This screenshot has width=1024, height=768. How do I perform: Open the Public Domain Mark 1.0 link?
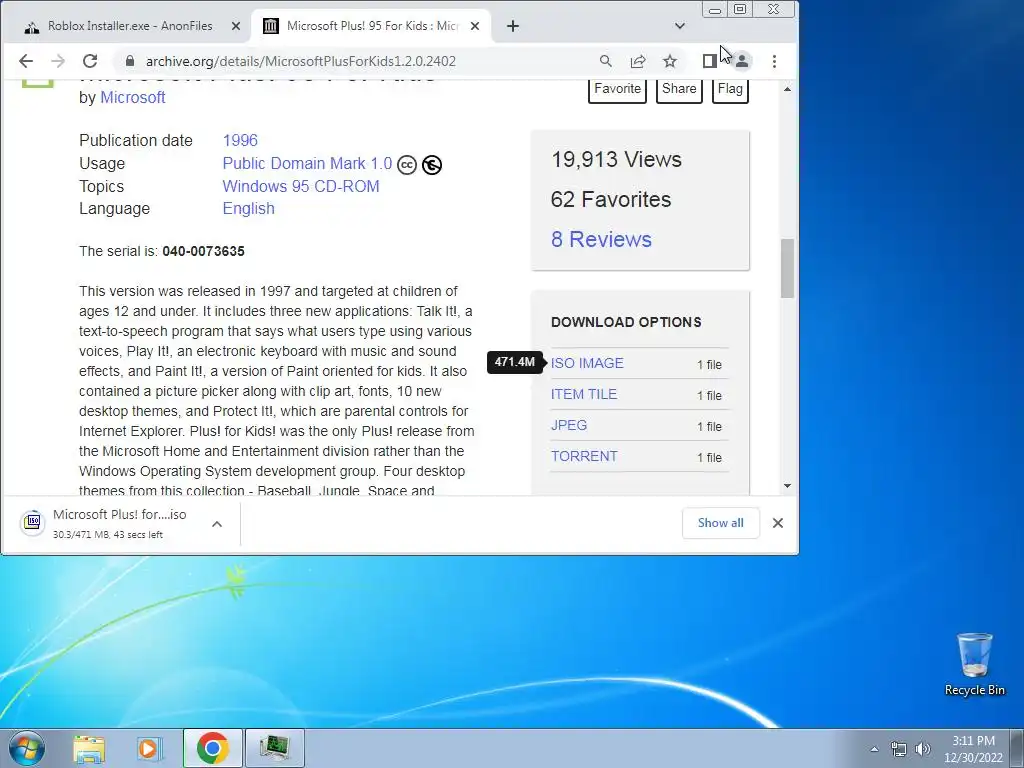point(307,163)
